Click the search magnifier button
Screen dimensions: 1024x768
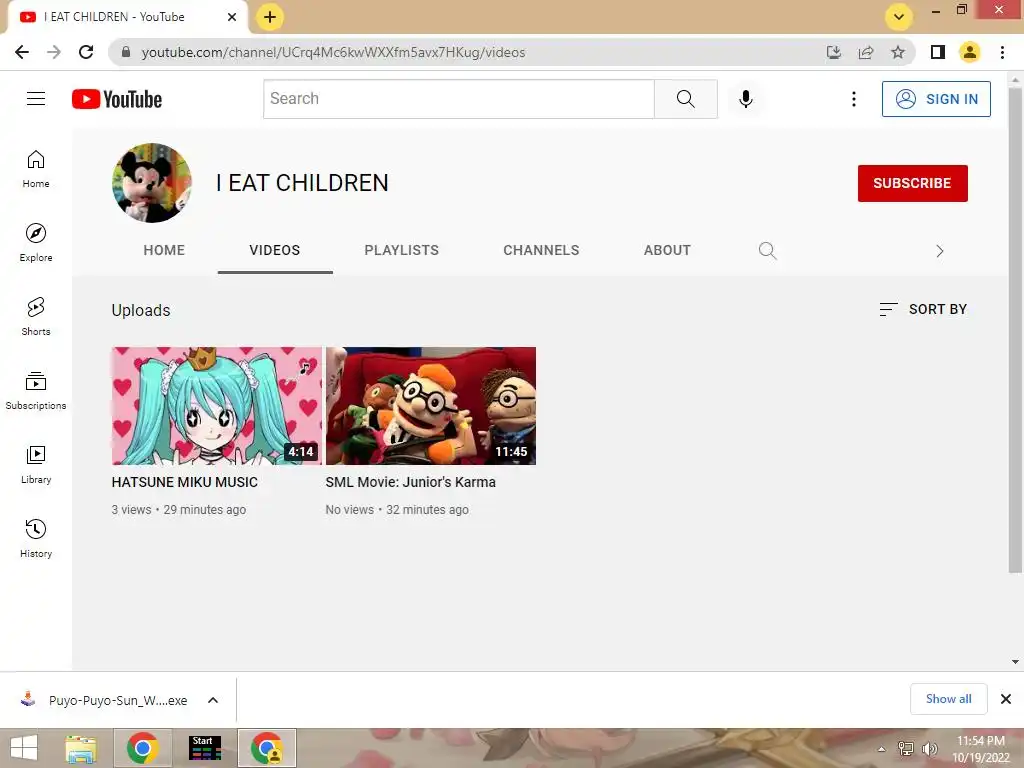point(686,99)
